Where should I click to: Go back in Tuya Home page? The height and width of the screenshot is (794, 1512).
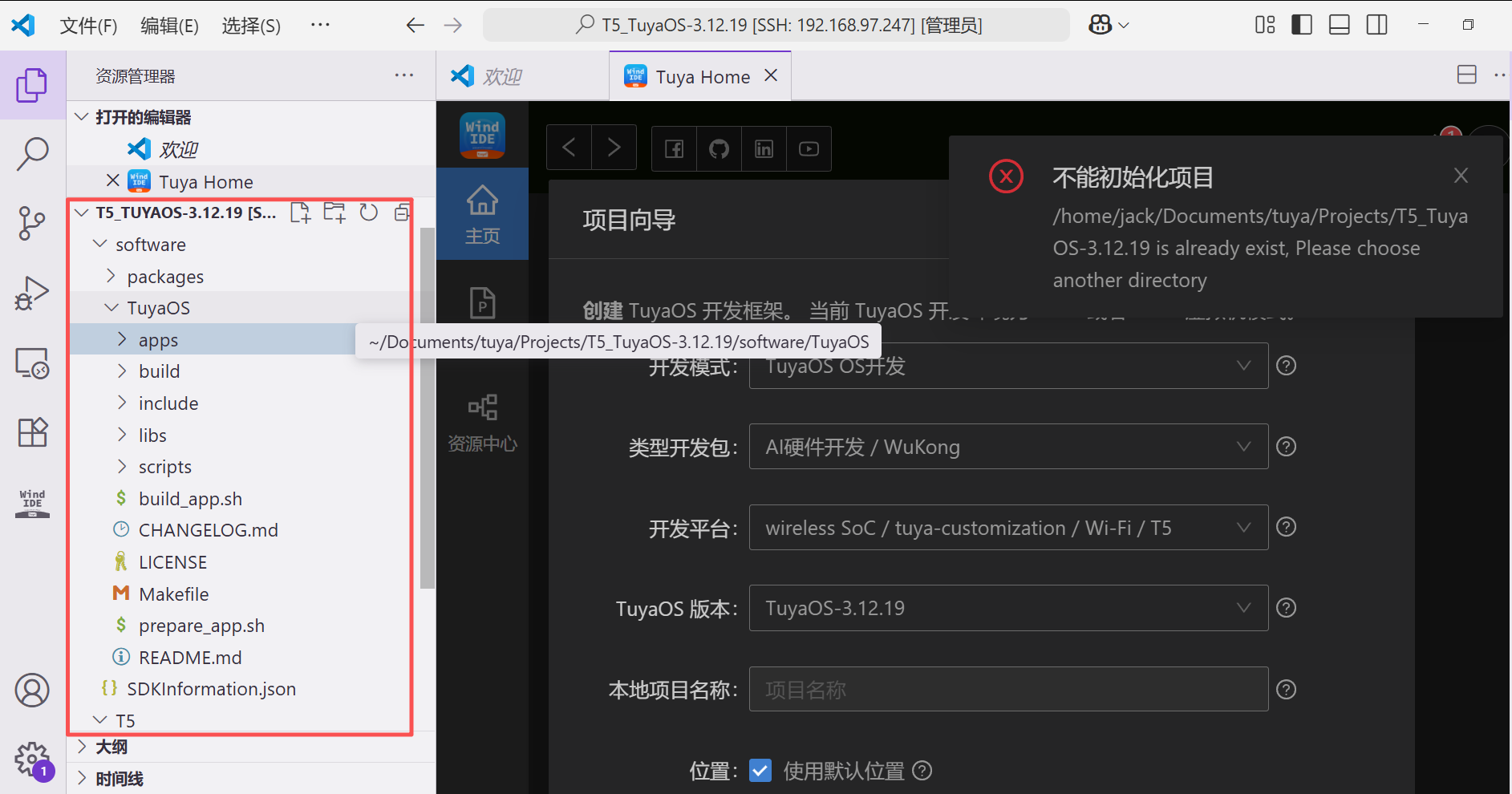click(x=570, y=148)
